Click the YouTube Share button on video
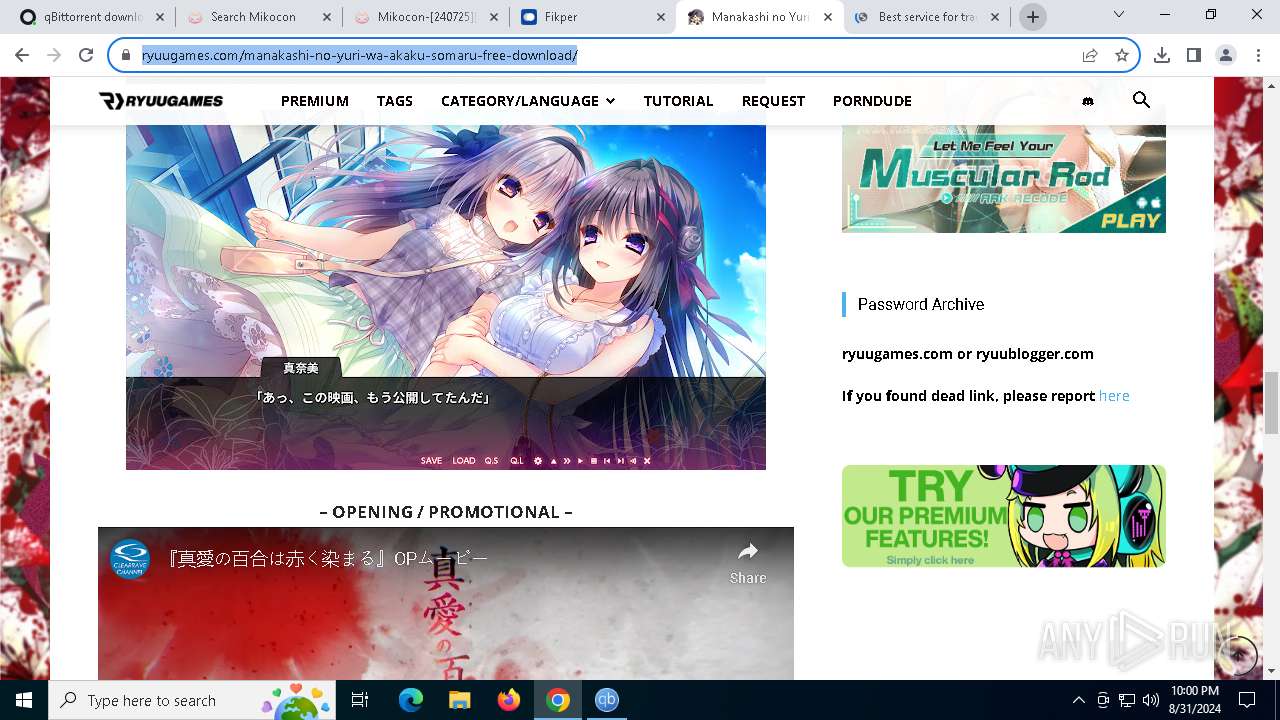Viewport: 1280px width, 720px height. click(748, 563)
